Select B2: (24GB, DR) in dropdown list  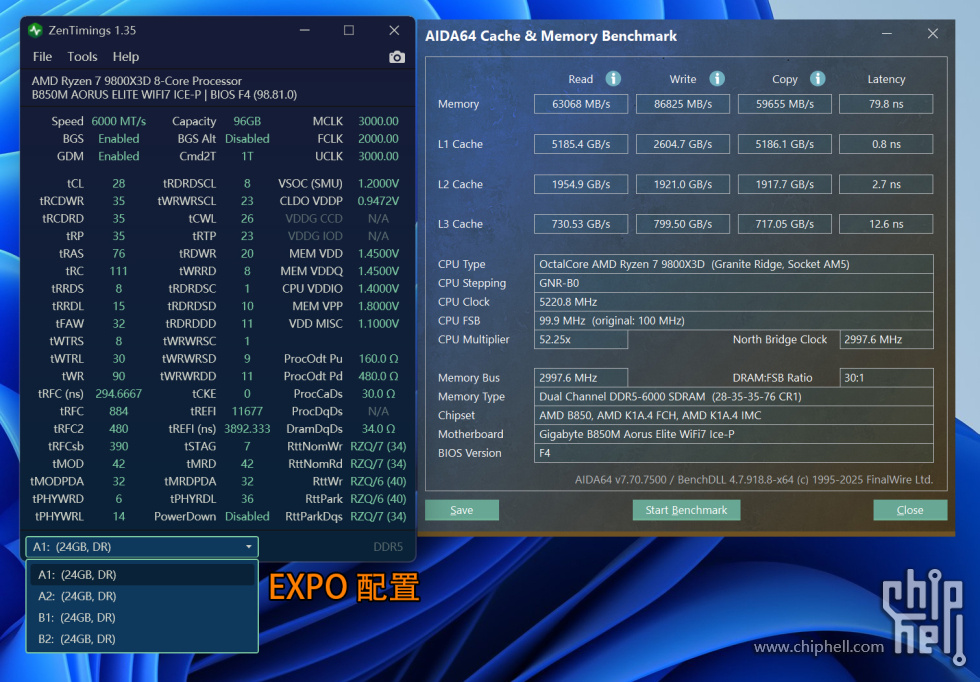pos(142,639)
